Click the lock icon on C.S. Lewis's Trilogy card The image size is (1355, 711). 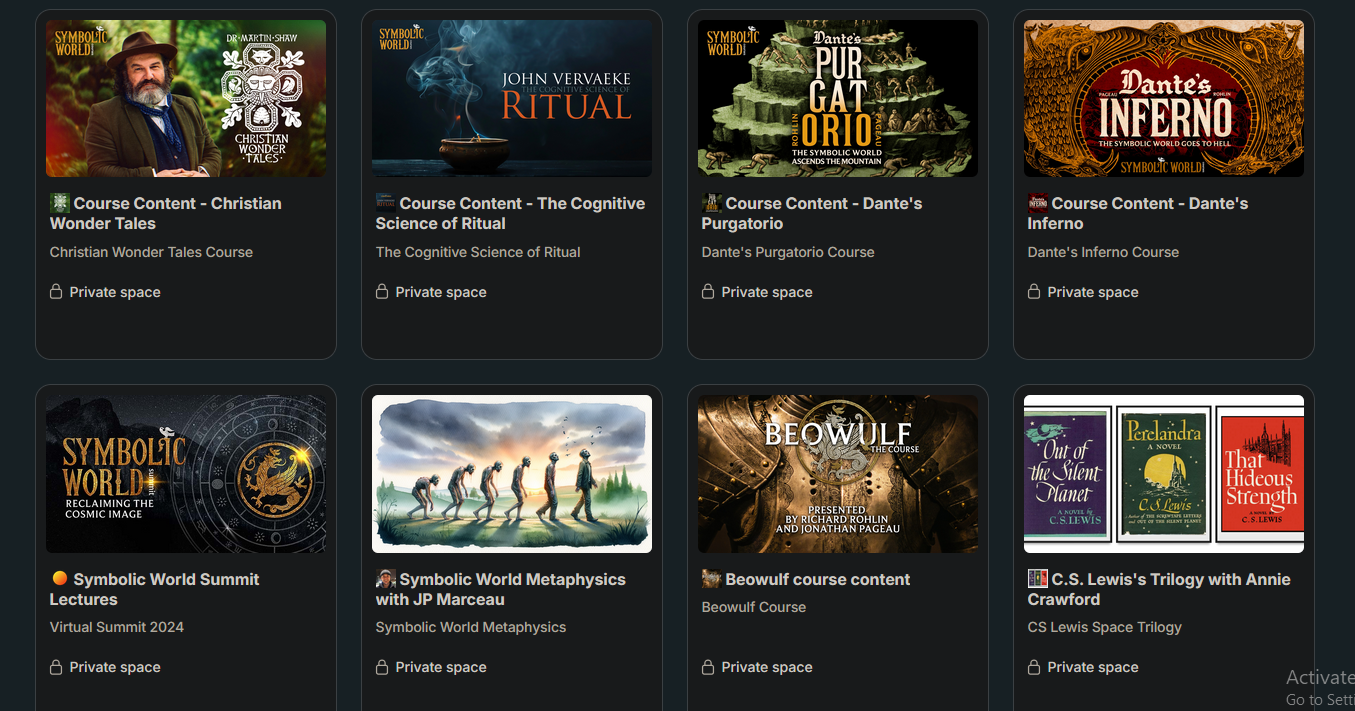tap(1034, 666)
